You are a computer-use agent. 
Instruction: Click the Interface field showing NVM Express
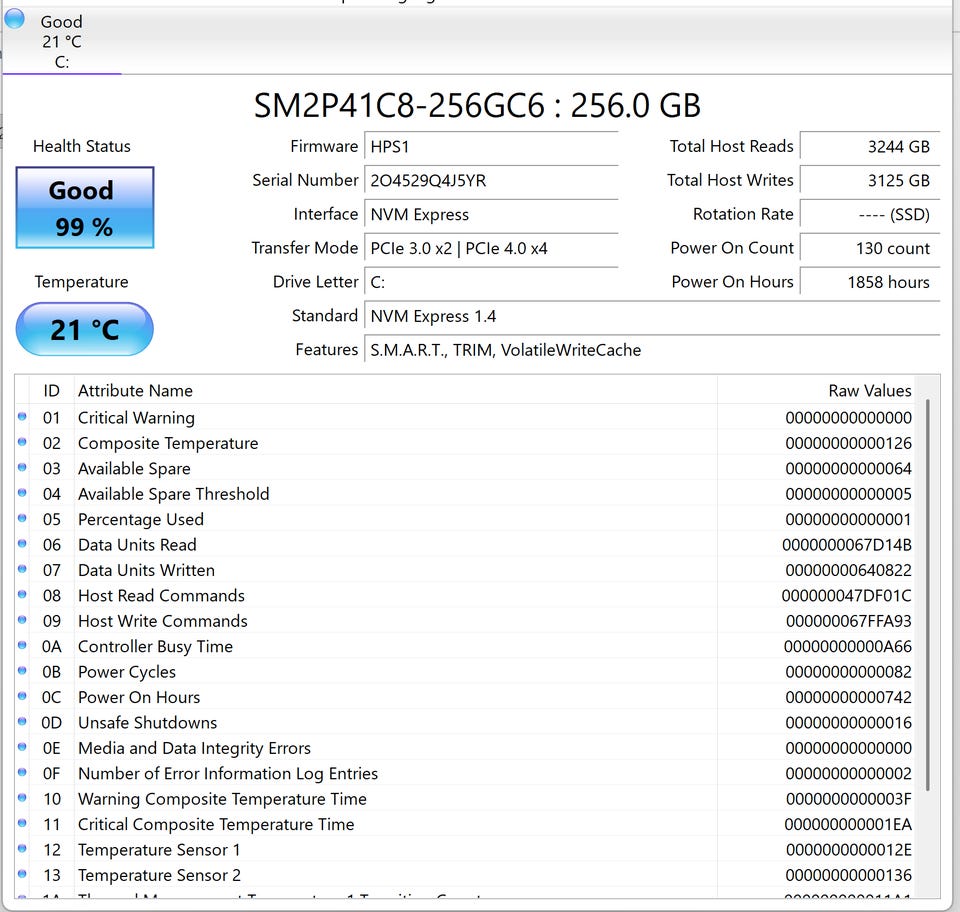pyautogui.click(x=491, y=215)
